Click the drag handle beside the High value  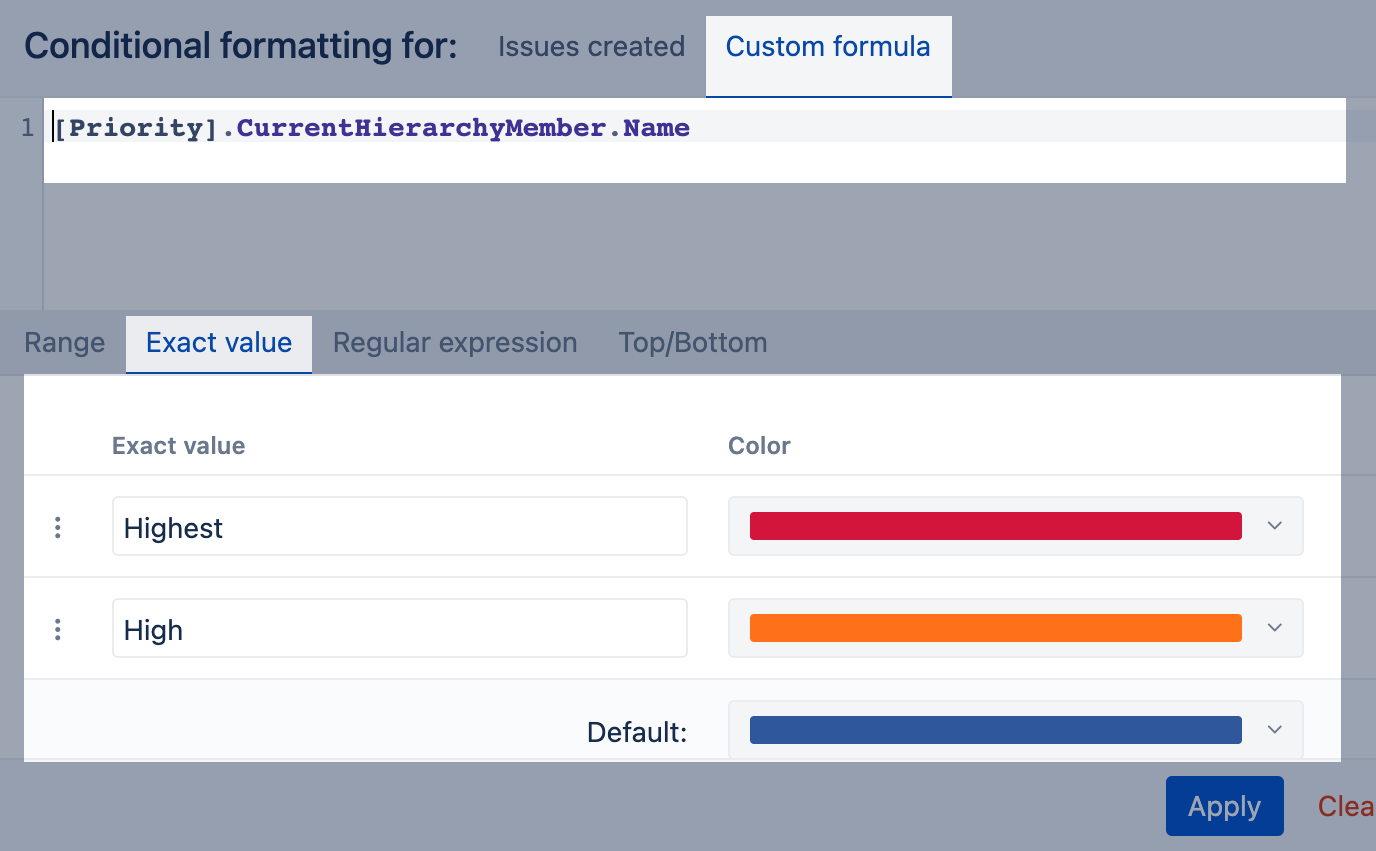58,629
